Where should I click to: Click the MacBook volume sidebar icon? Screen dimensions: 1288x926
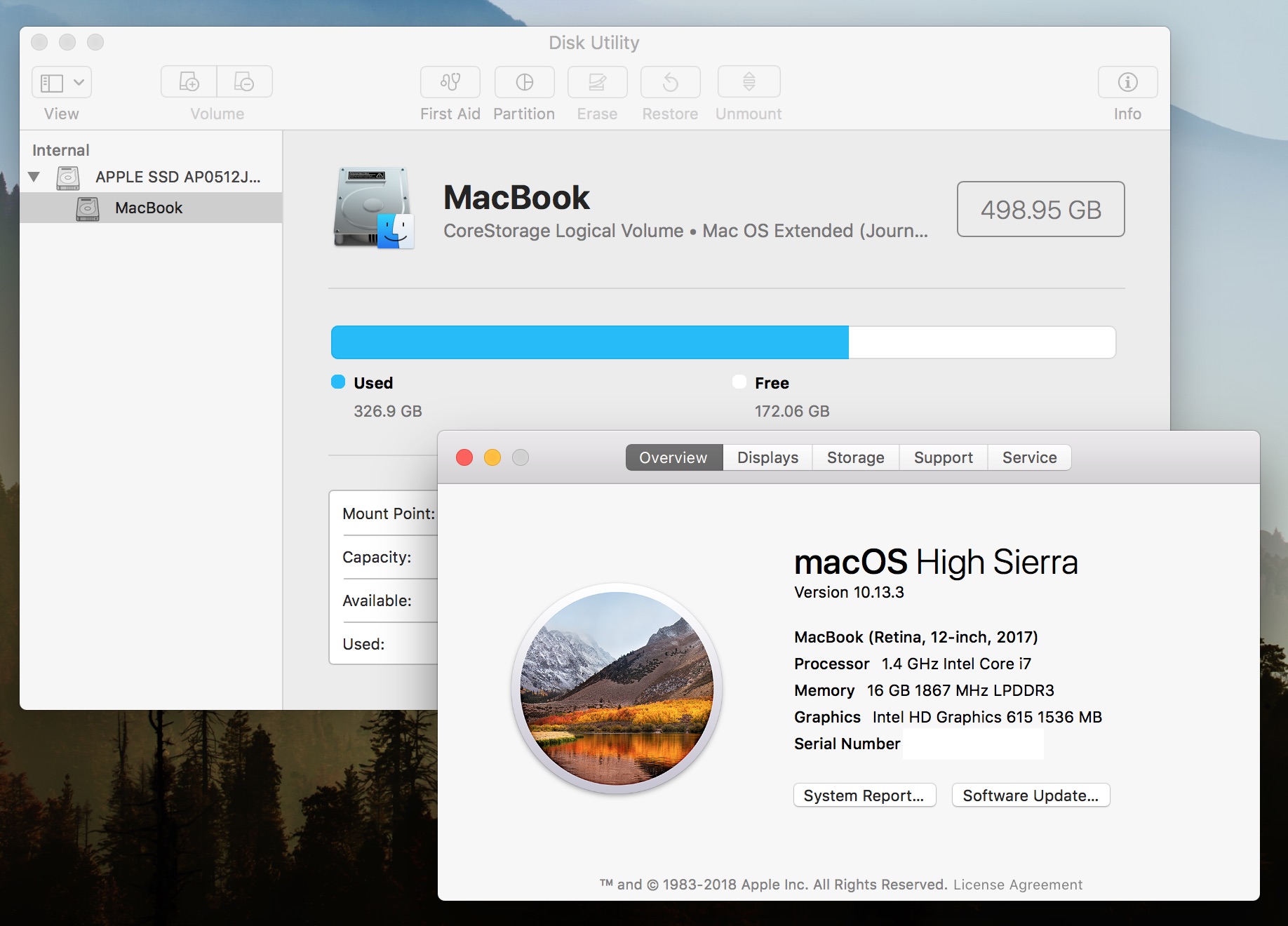click(x=88, y=208)
